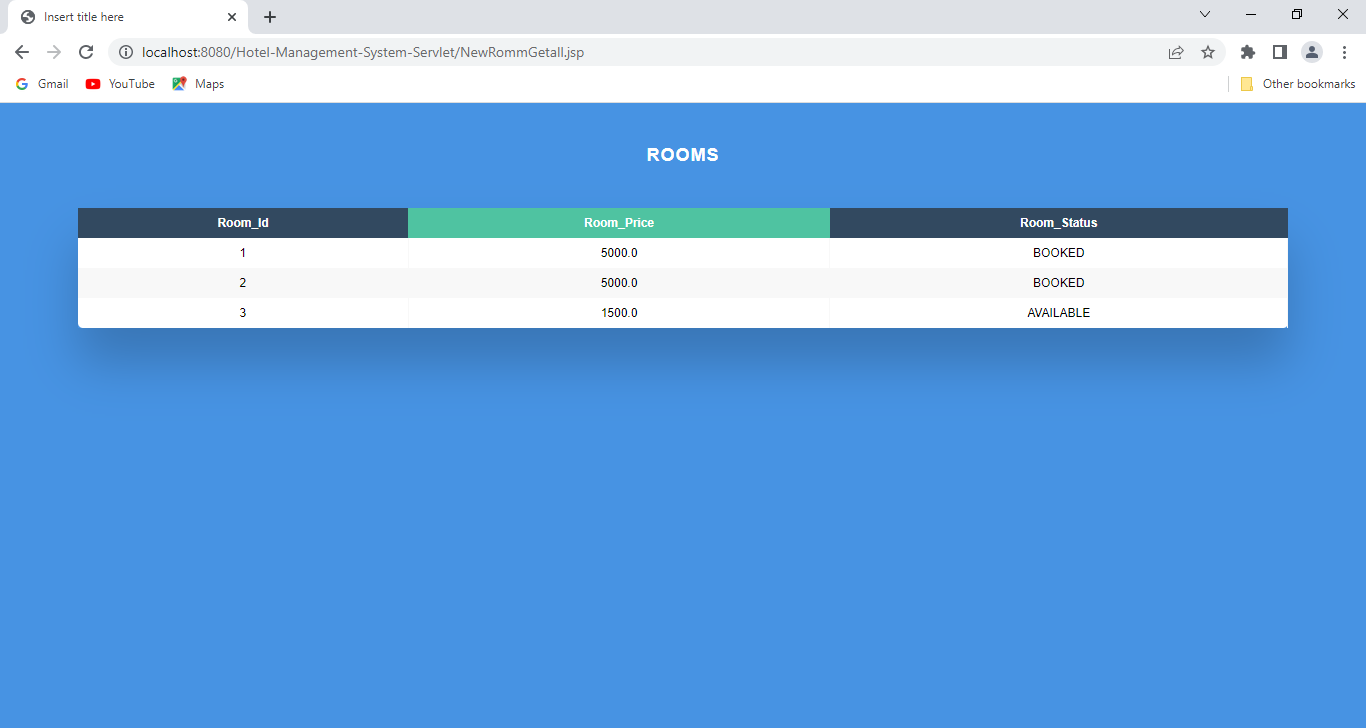Click the BOOKED status for room 2

[1059, 283]
